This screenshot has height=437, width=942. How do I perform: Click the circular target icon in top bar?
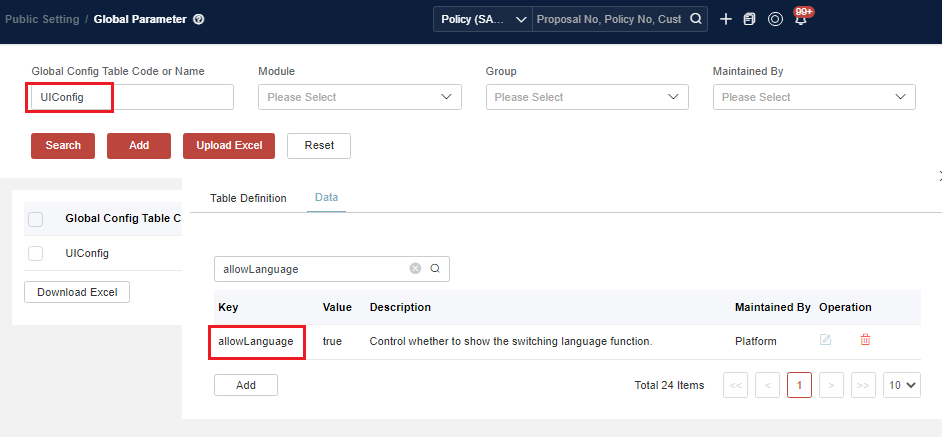[x=775, y=19]
